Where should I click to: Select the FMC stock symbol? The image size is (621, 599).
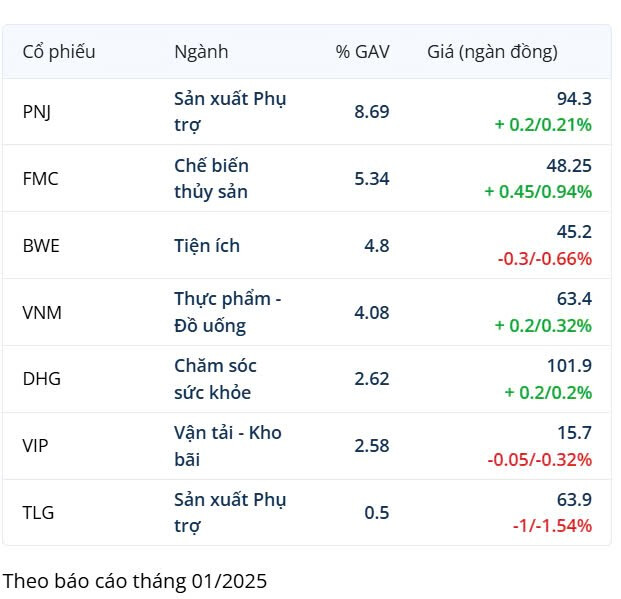point(40,178)
